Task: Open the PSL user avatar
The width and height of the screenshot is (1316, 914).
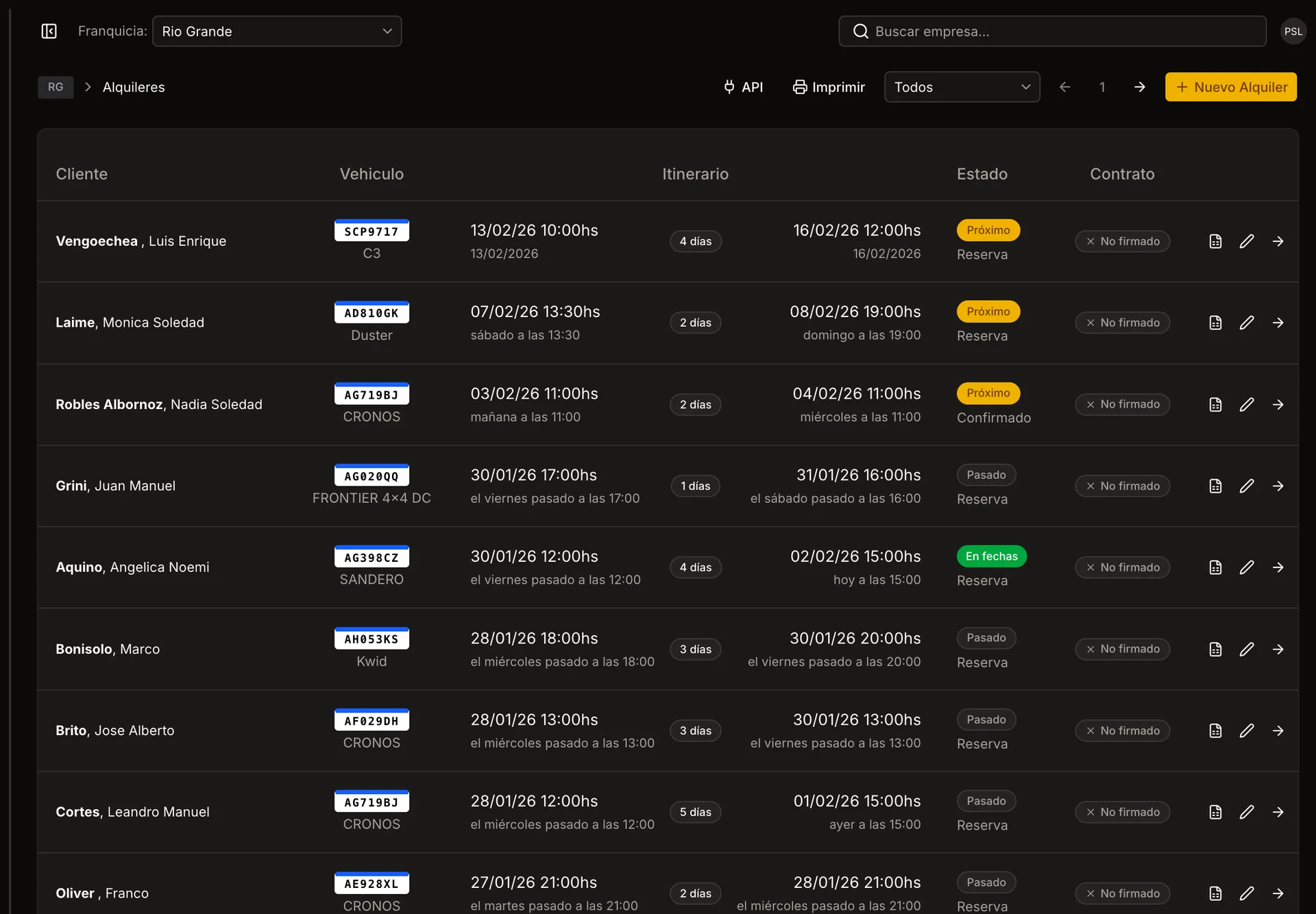Action: pyautogui.click(x=1293, y=32)
